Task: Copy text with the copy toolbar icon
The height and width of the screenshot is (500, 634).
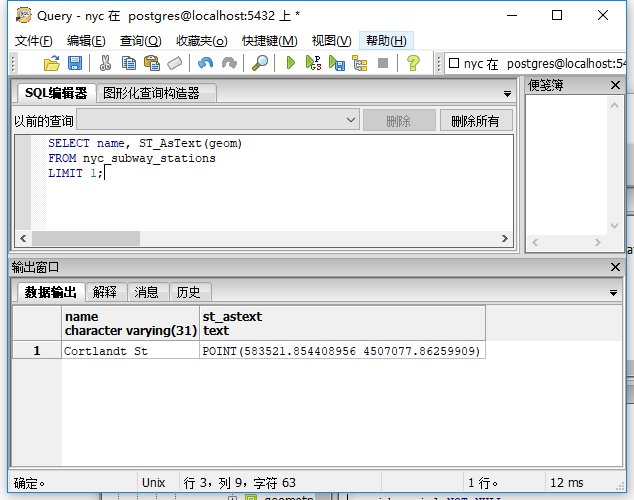Action: [x=129, y=63]
